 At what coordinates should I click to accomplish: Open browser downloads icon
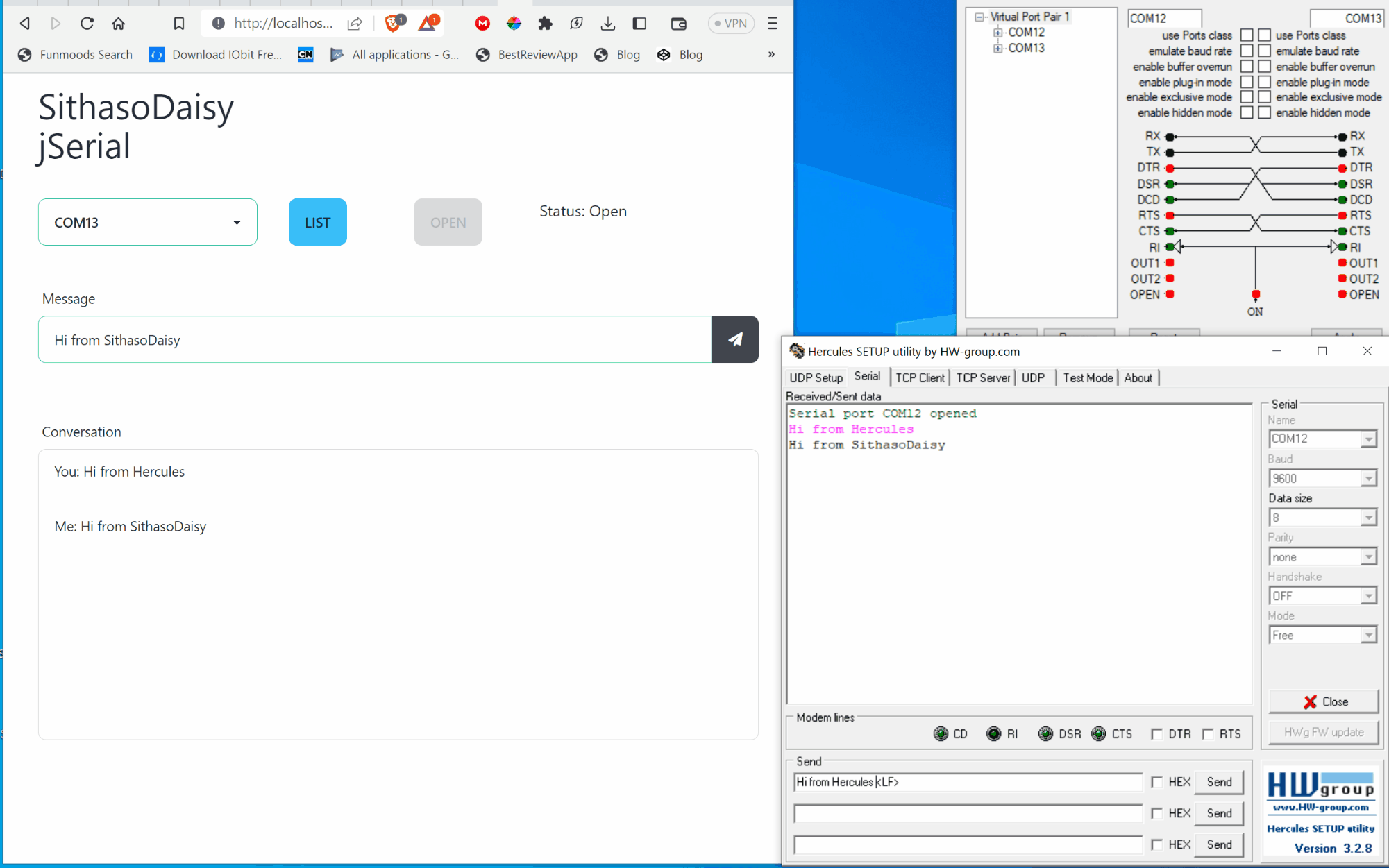pos(607,24)
